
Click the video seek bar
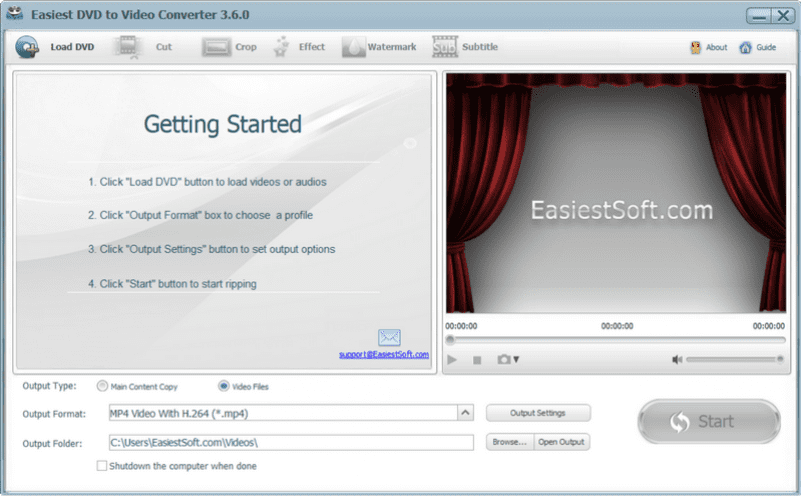[x=615, y=340]
